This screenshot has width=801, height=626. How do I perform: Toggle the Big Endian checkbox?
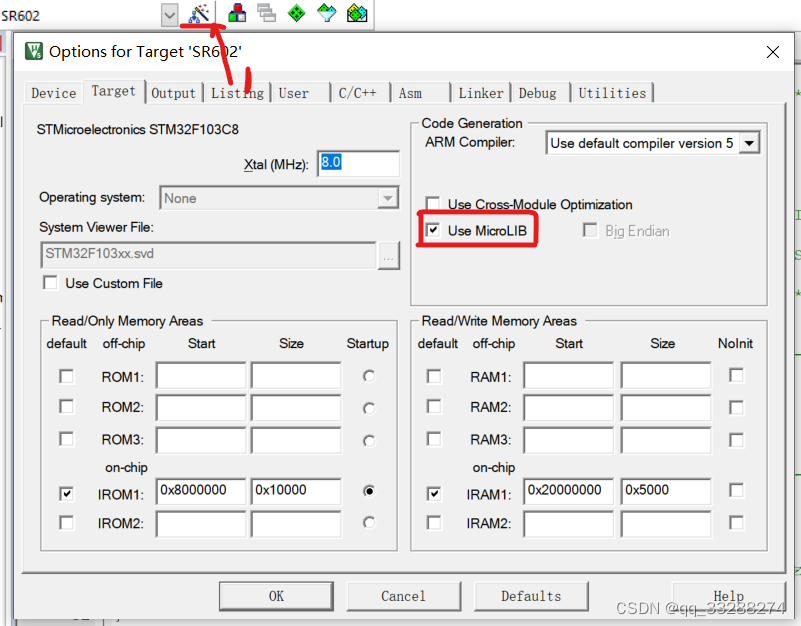[x=590, y=230]
